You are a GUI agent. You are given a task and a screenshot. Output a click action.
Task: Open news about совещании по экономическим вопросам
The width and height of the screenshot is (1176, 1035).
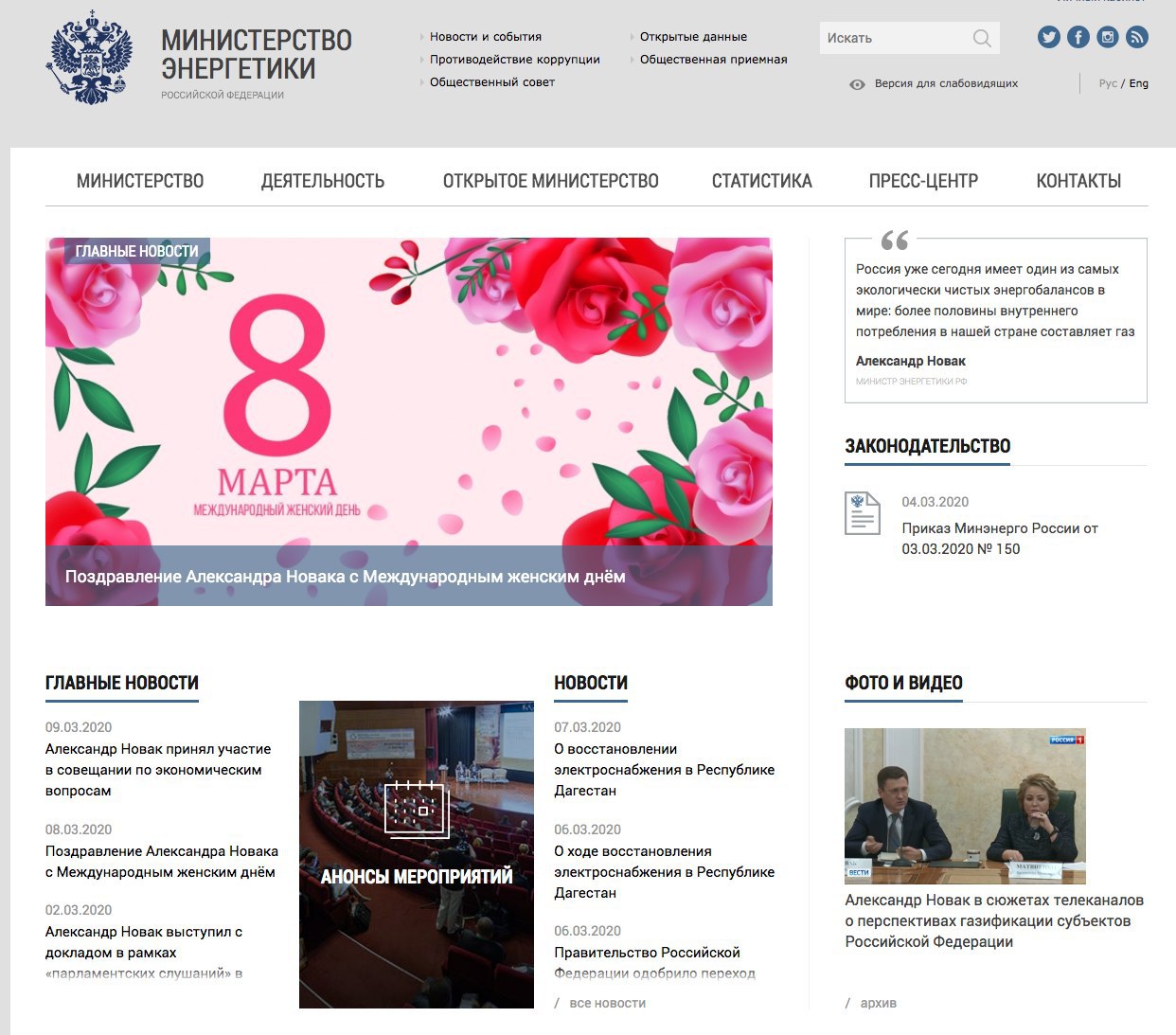pos(158,770)
